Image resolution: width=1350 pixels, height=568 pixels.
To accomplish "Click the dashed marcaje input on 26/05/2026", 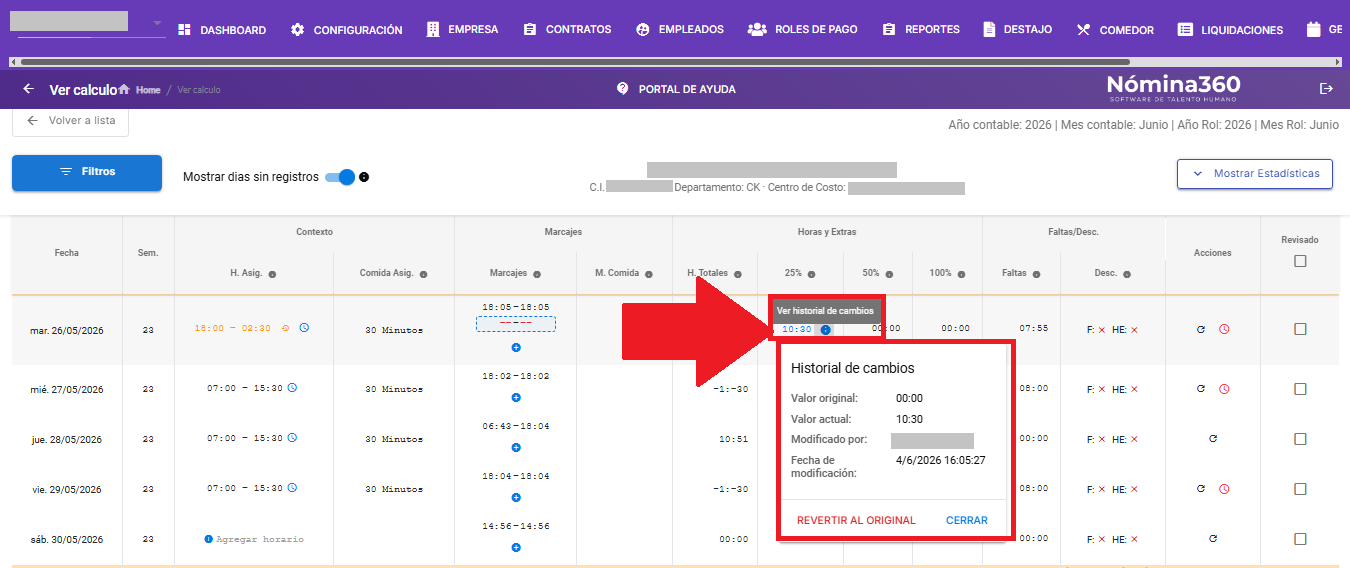I will click(516, 324).
